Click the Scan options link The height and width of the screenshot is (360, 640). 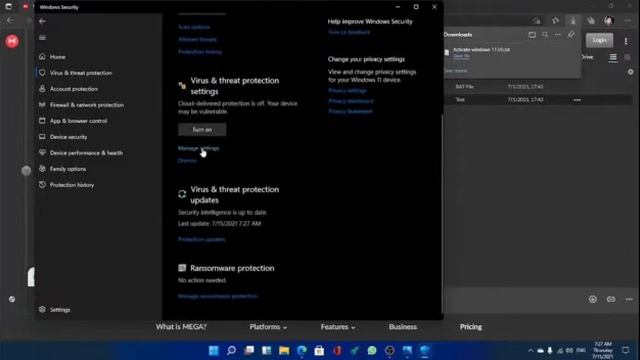(194, 27)
